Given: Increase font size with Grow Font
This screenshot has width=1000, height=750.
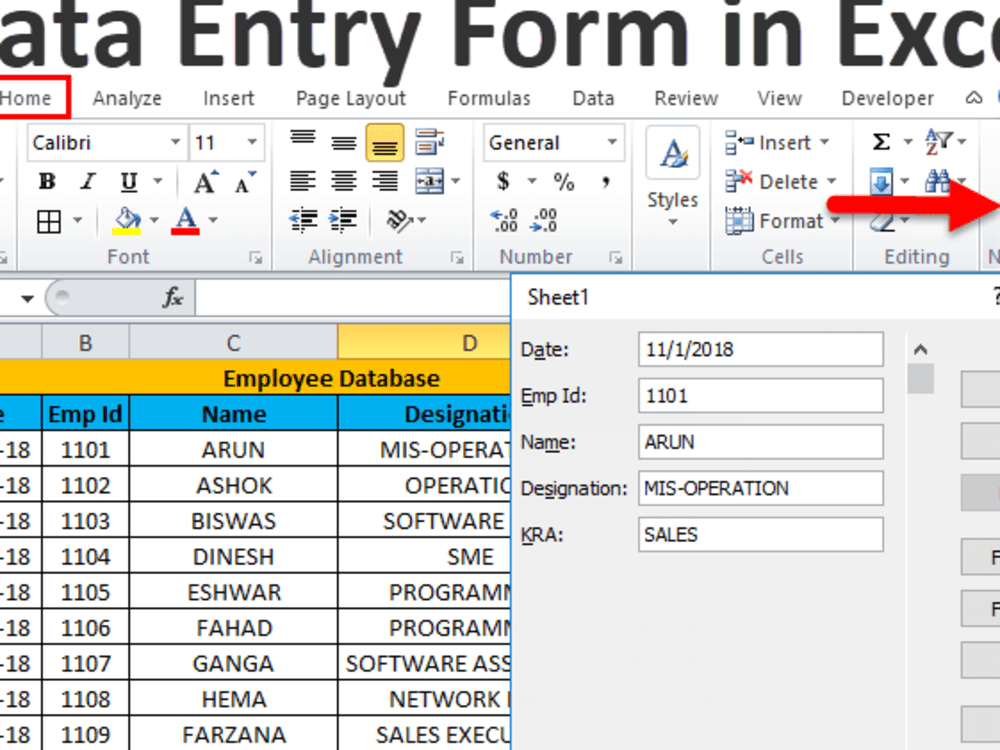Looking at the screenshot, I should [205, 182].
